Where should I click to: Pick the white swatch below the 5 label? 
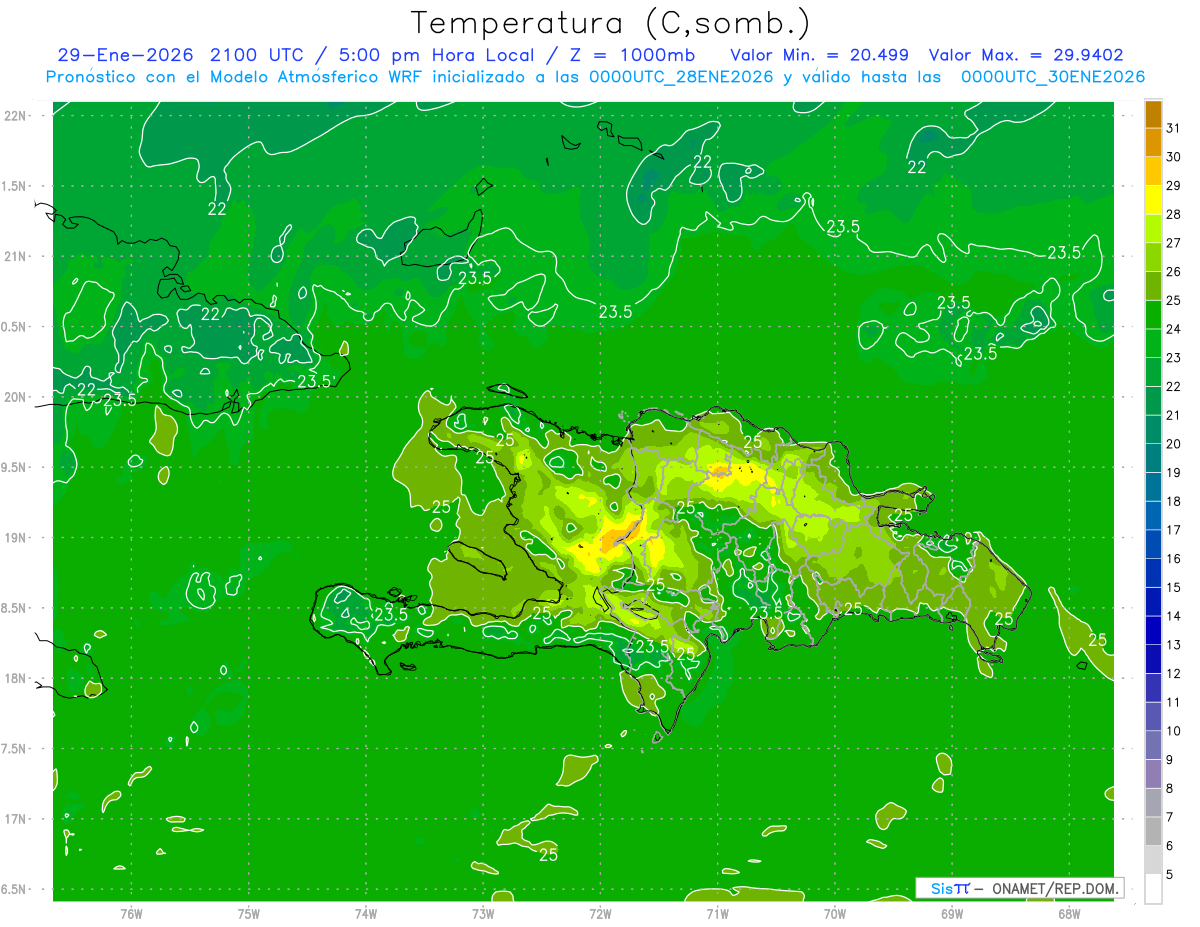tap(1153, 889)
